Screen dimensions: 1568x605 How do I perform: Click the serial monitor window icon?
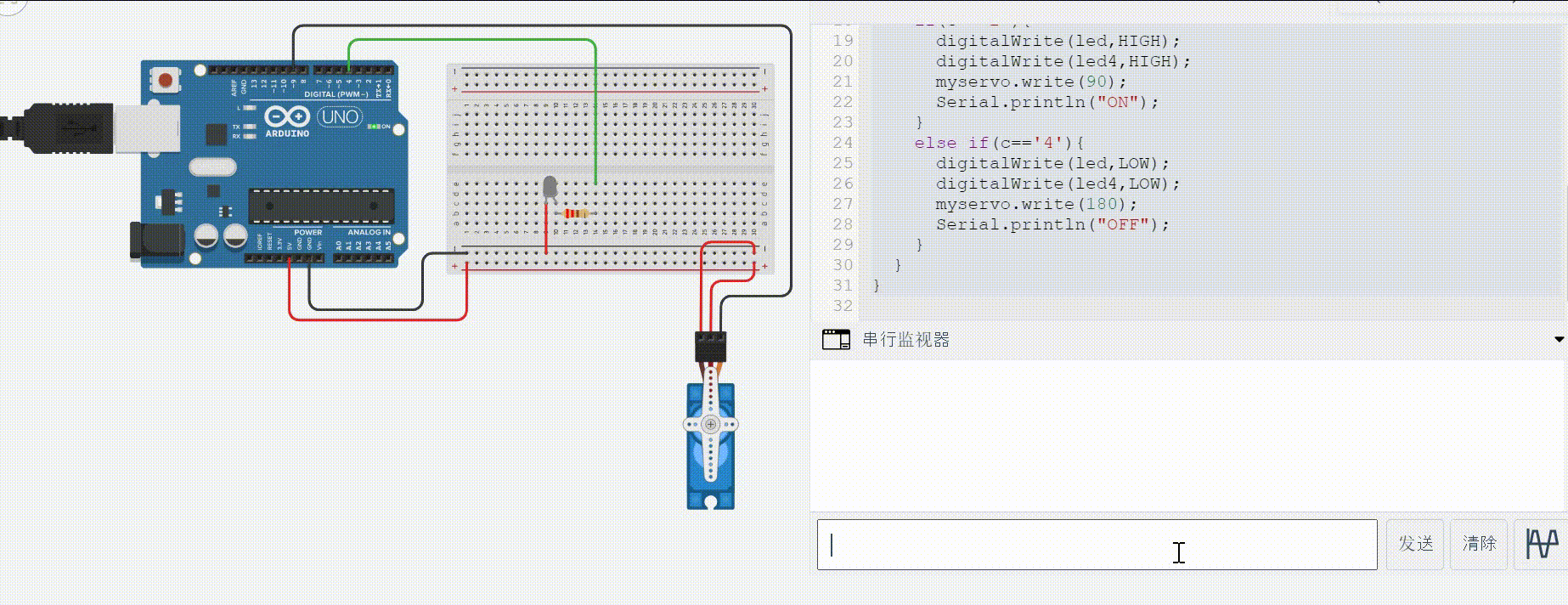[836, 340]
